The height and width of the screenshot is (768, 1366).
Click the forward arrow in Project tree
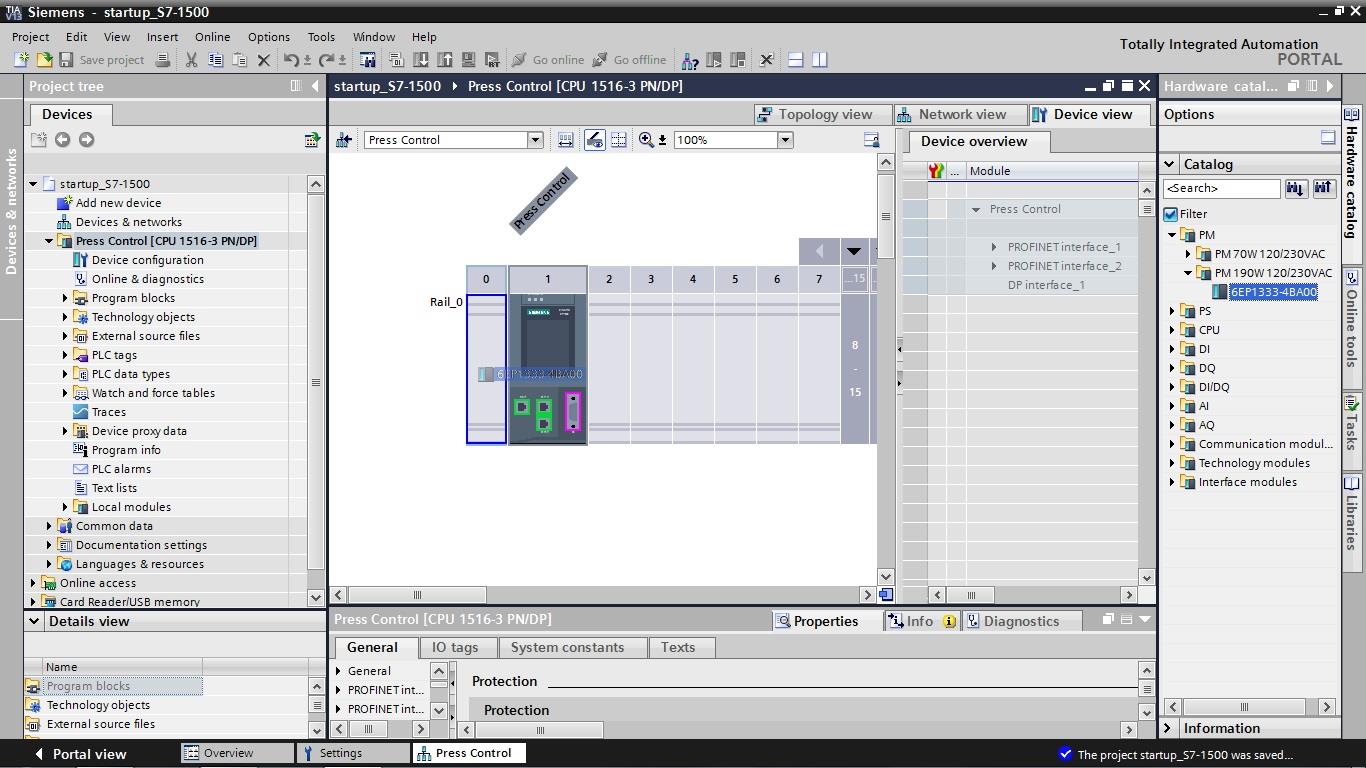click(86, 140)
